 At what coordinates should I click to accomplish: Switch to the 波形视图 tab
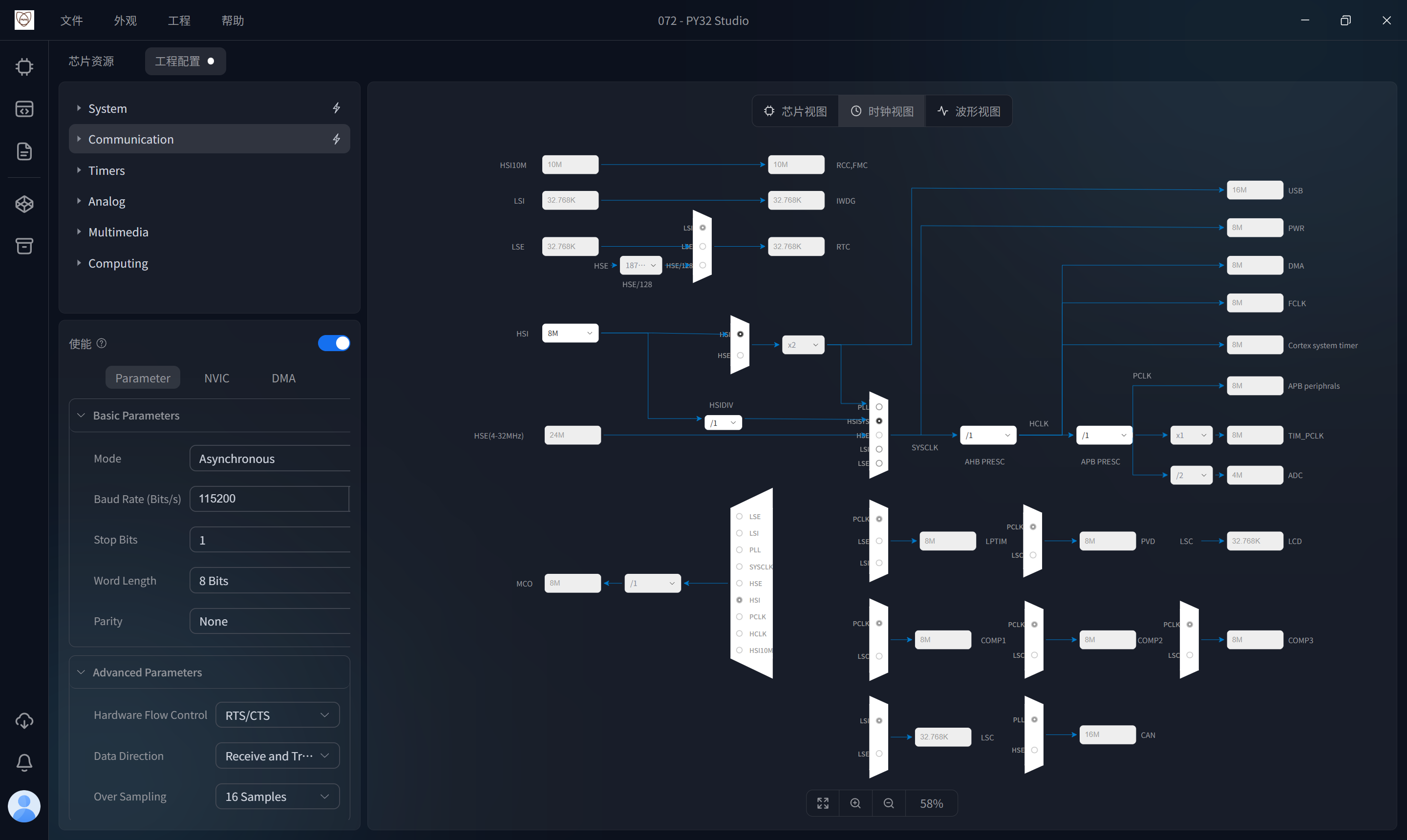pyautogui.click(x=969, y=111)
